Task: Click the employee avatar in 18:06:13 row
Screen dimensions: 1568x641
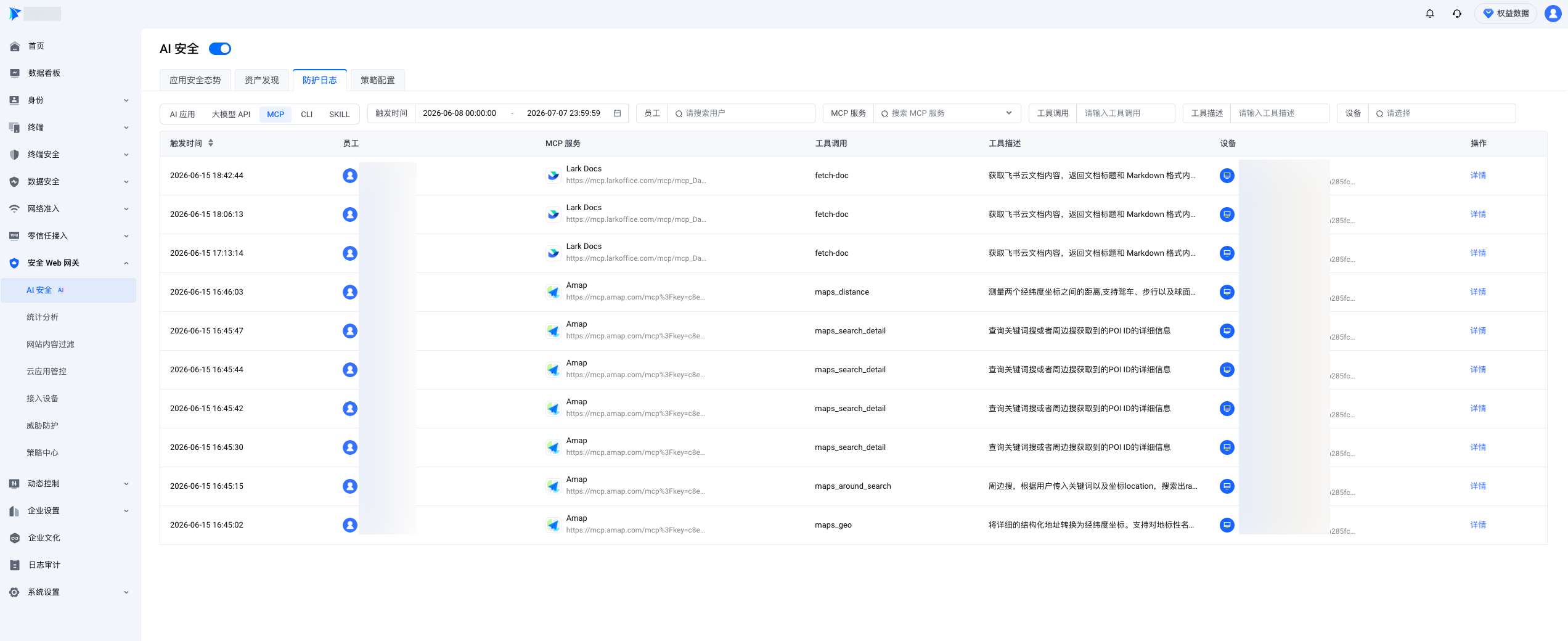Action: point(350,214)
